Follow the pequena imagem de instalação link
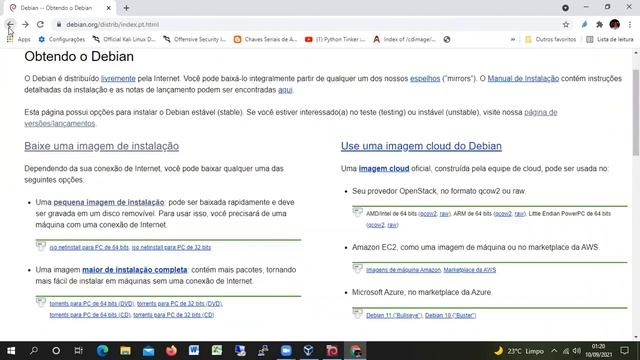 pyautogui.click(x=109, y=202)
